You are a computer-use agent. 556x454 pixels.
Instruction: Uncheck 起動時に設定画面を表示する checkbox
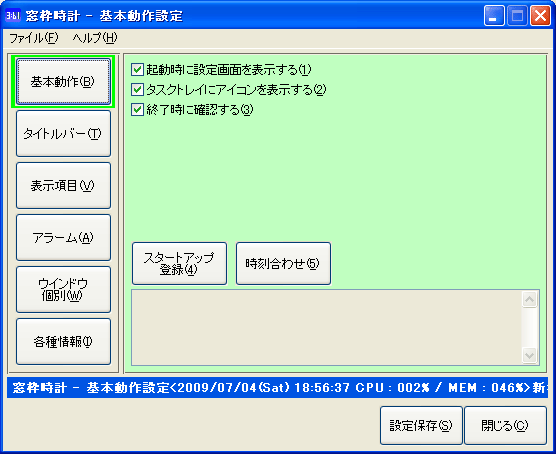tap(137, 70)
